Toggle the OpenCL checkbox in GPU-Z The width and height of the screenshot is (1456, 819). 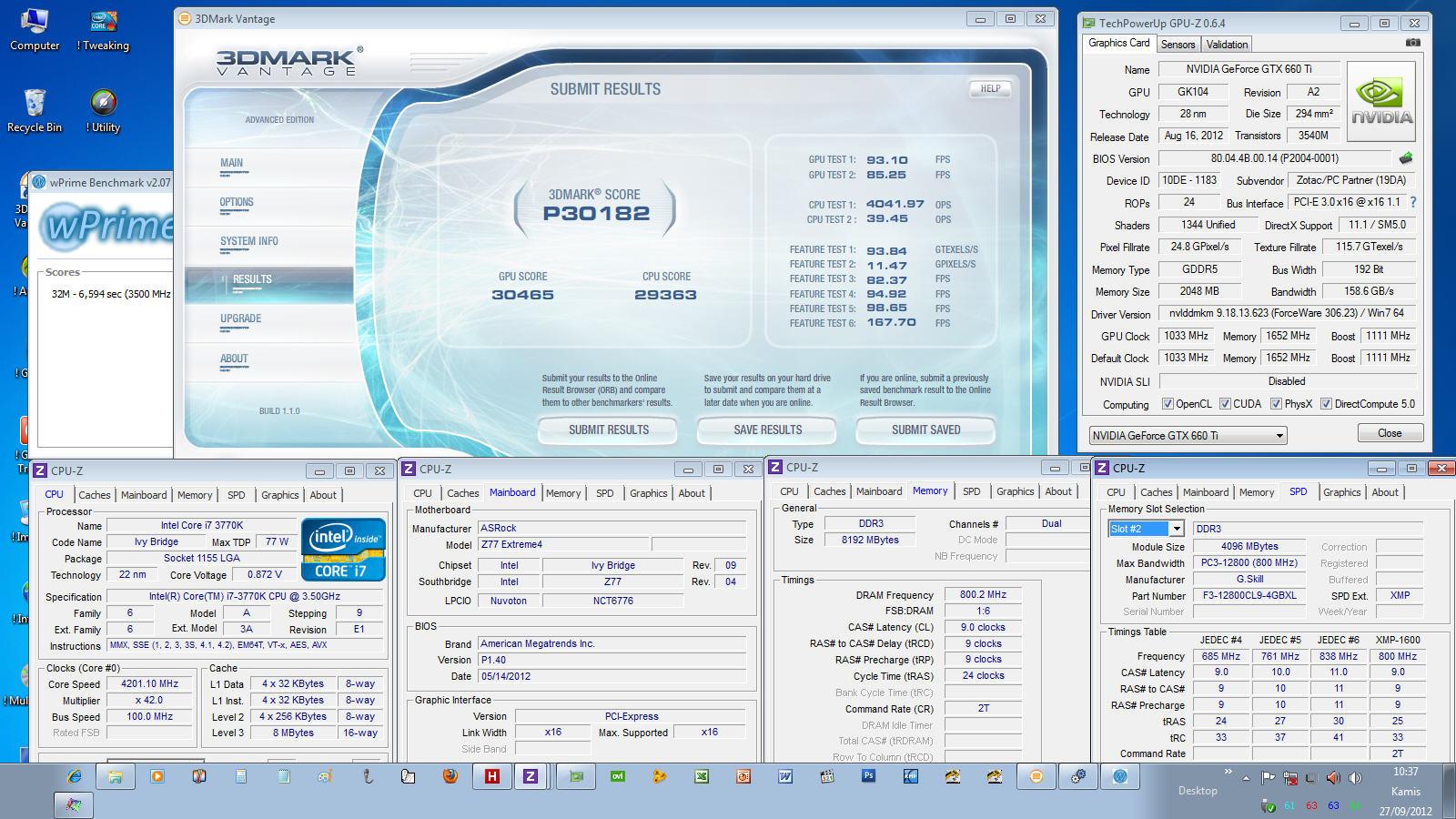tap(1168, 404)
